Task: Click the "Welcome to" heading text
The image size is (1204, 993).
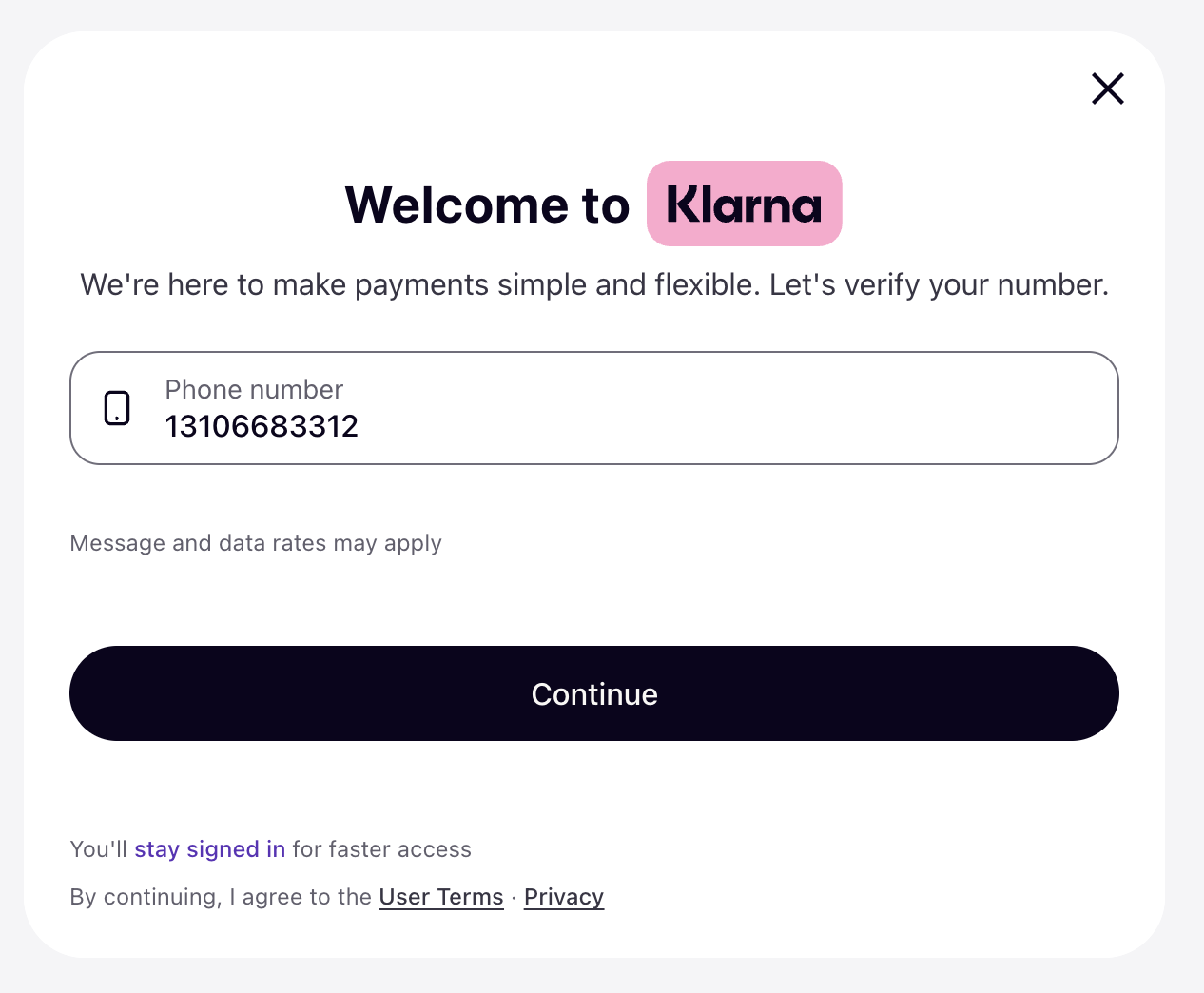Action: click(x=487, y=204)
